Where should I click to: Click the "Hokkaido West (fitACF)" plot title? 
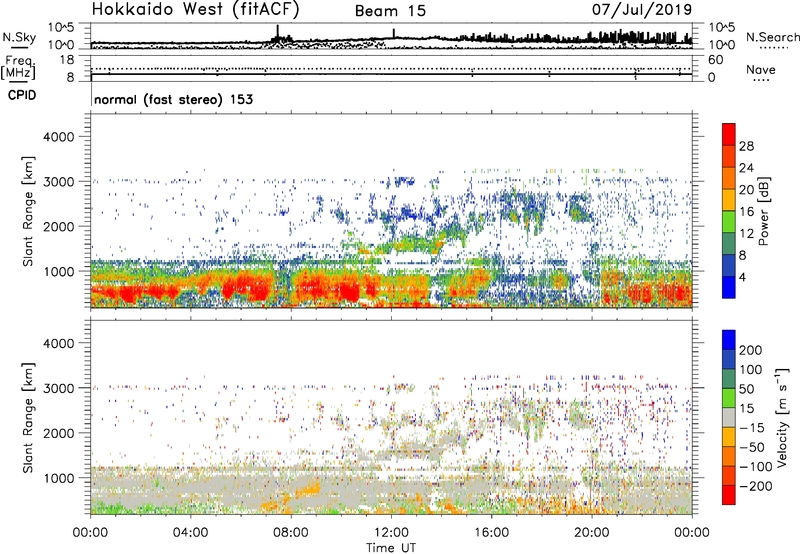coord(195,9)
